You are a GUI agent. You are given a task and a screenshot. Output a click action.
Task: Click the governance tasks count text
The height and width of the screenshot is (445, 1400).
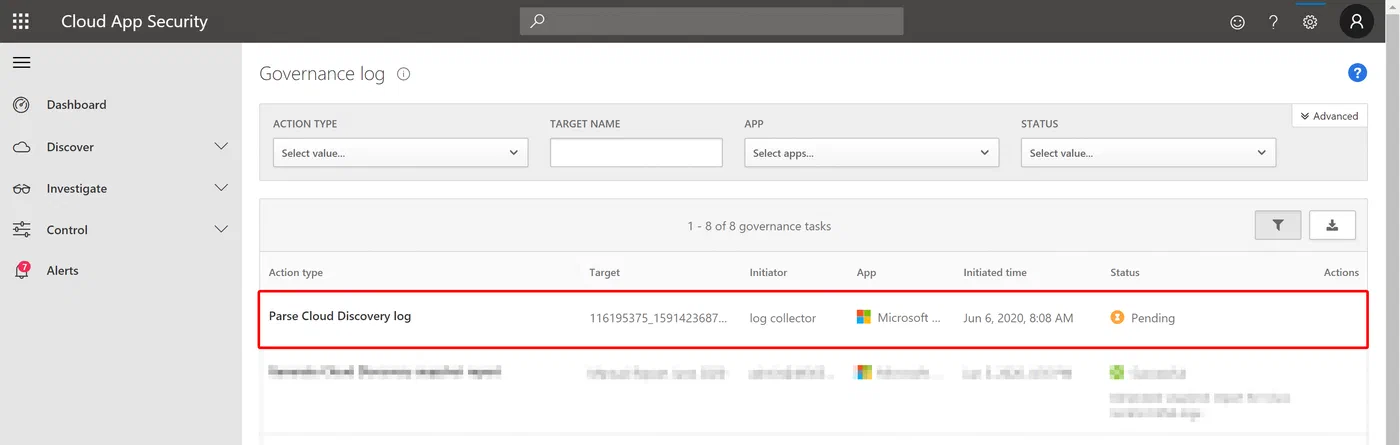[x=759, y=226]
